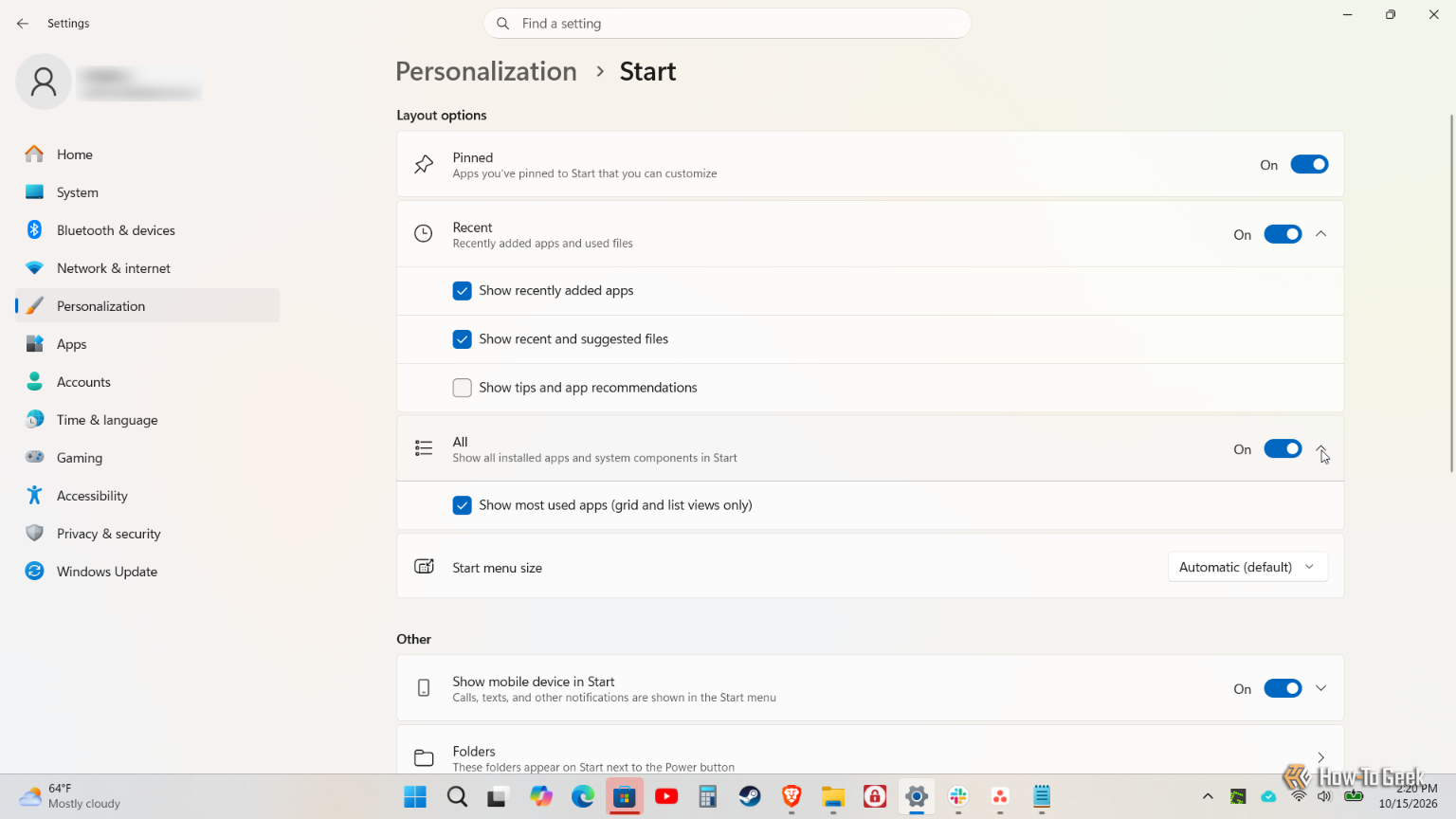Click the Personalization paintbrush icon
The height and width of the screenshot is (819, 1456).
(35, 305)
